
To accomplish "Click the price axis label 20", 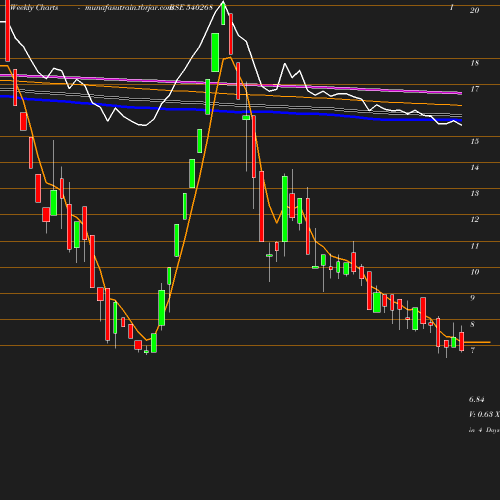I will pyautogui.click(x=474, y=10).
